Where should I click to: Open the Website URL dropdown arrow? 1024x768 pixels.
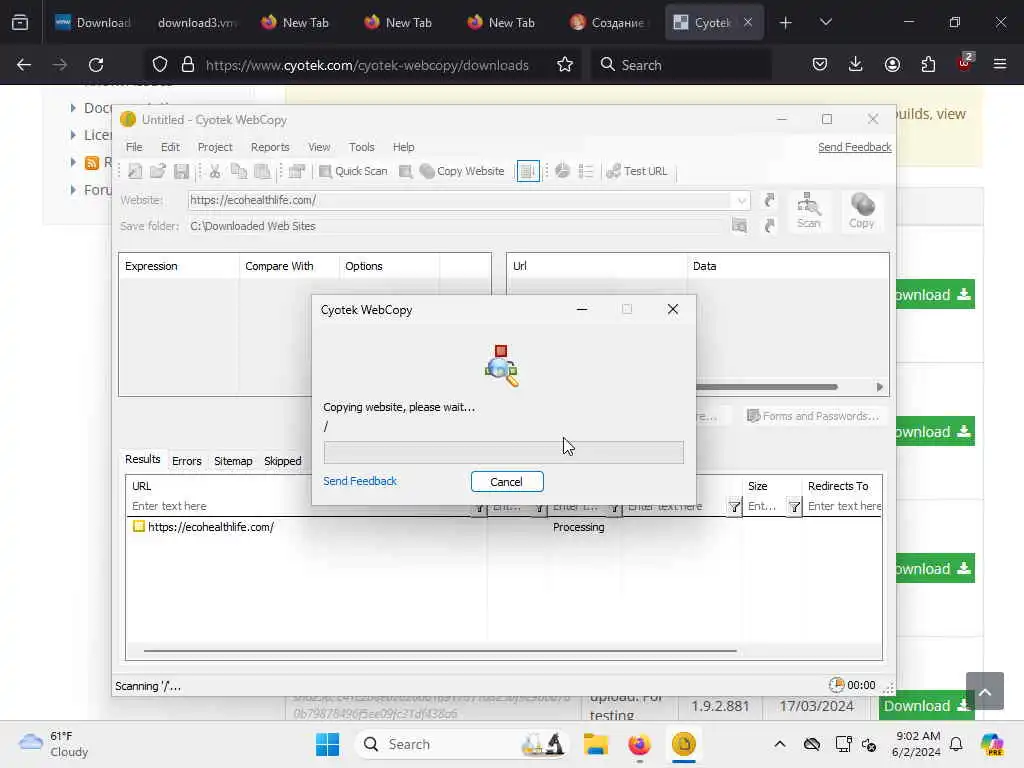click(741, 200)
